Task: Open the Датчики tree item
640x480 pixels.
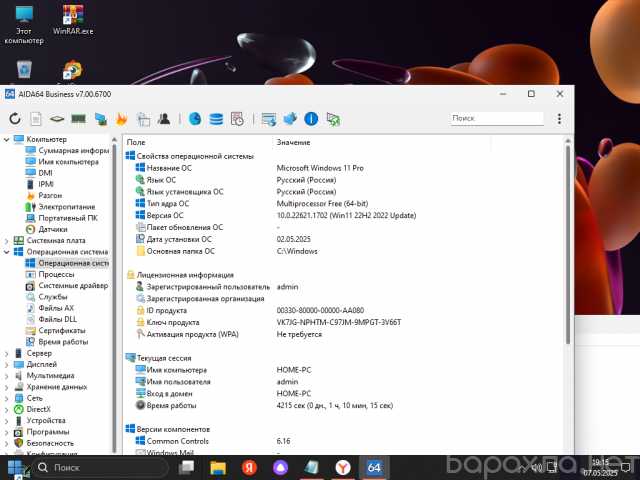Action: (47, 229)
